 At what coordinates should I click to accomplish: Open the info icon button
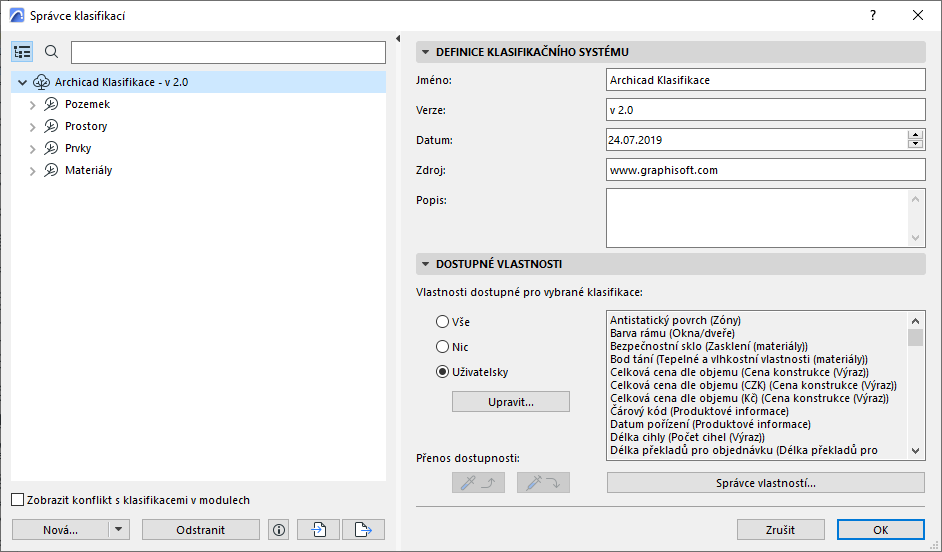279,530
